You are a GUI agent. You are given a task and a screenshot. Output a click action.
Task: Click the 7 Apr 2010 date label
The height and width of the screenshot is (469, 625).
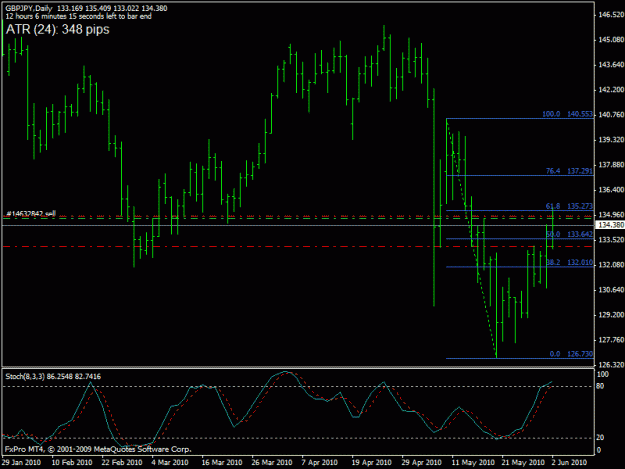tap(320, 462)
